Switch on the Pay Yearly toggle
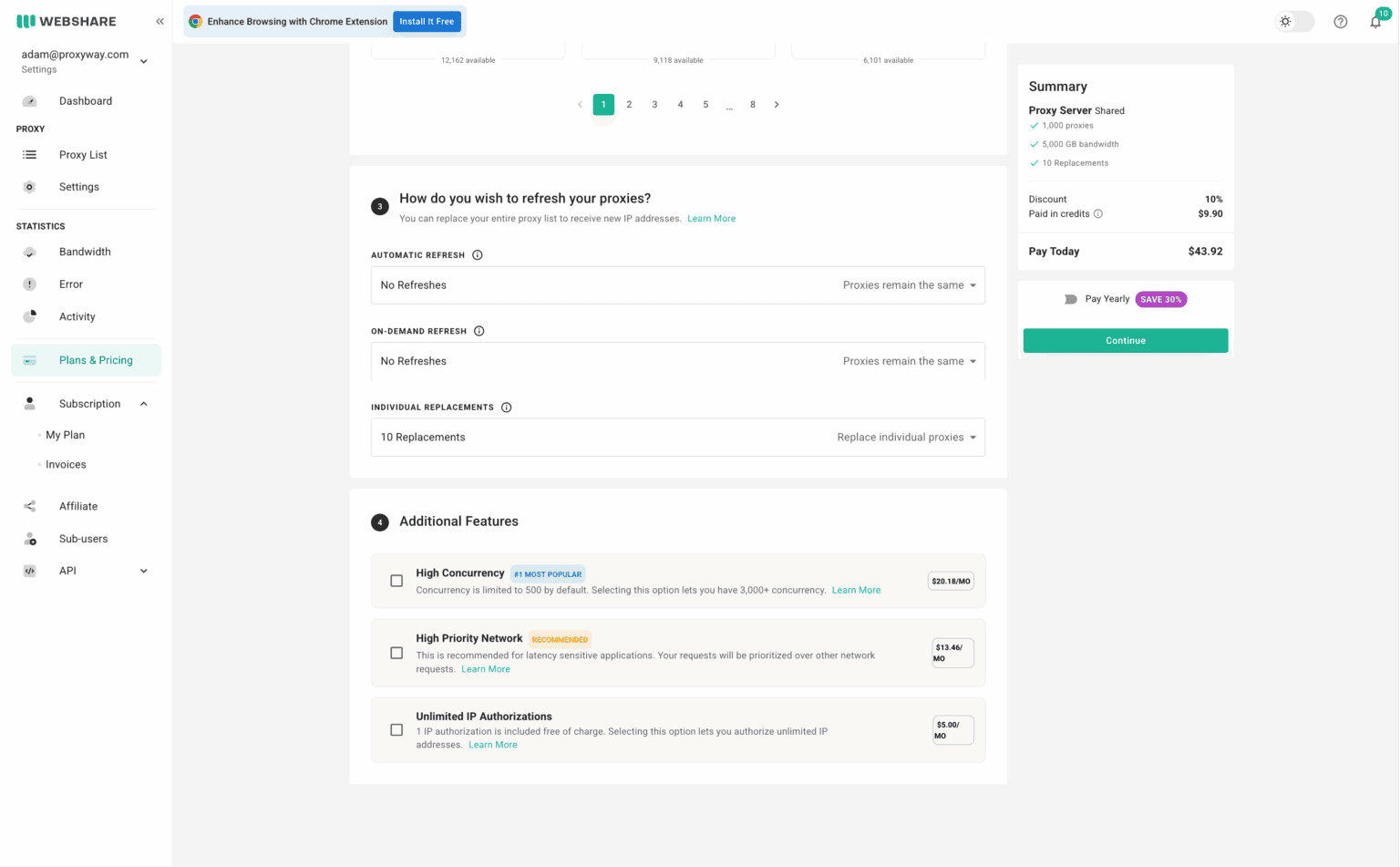This screenshot has width=1400, height=867. [1070, 299]
